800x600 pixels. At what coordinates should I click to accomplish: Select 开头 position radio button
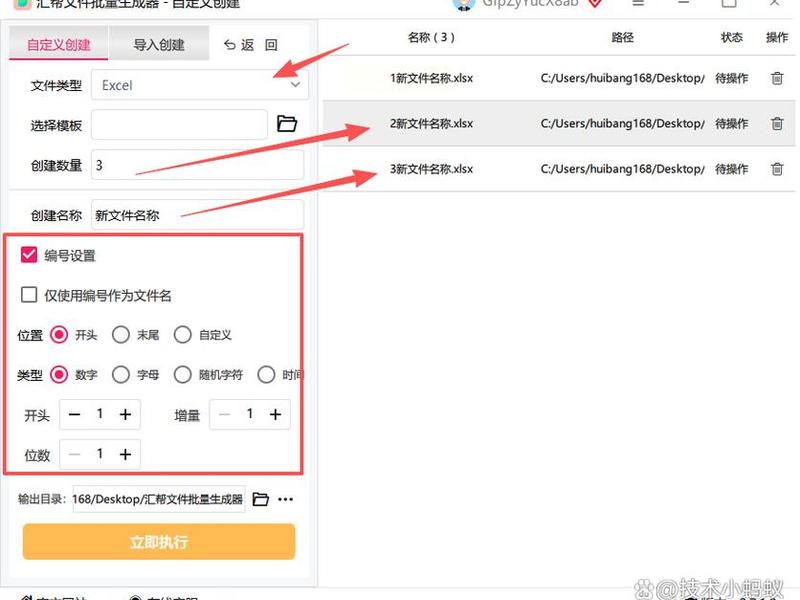click(x=59, y=335)
